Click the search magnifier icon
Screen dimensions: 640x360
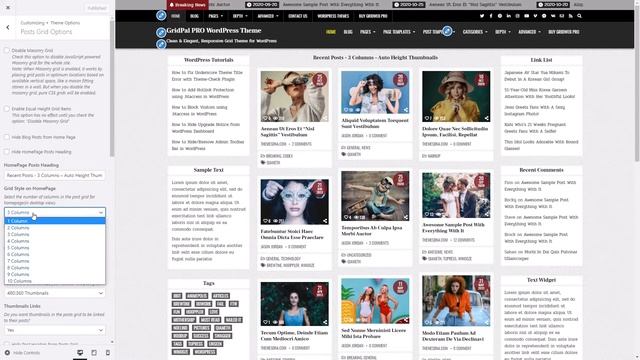click(x=579, y=16)
